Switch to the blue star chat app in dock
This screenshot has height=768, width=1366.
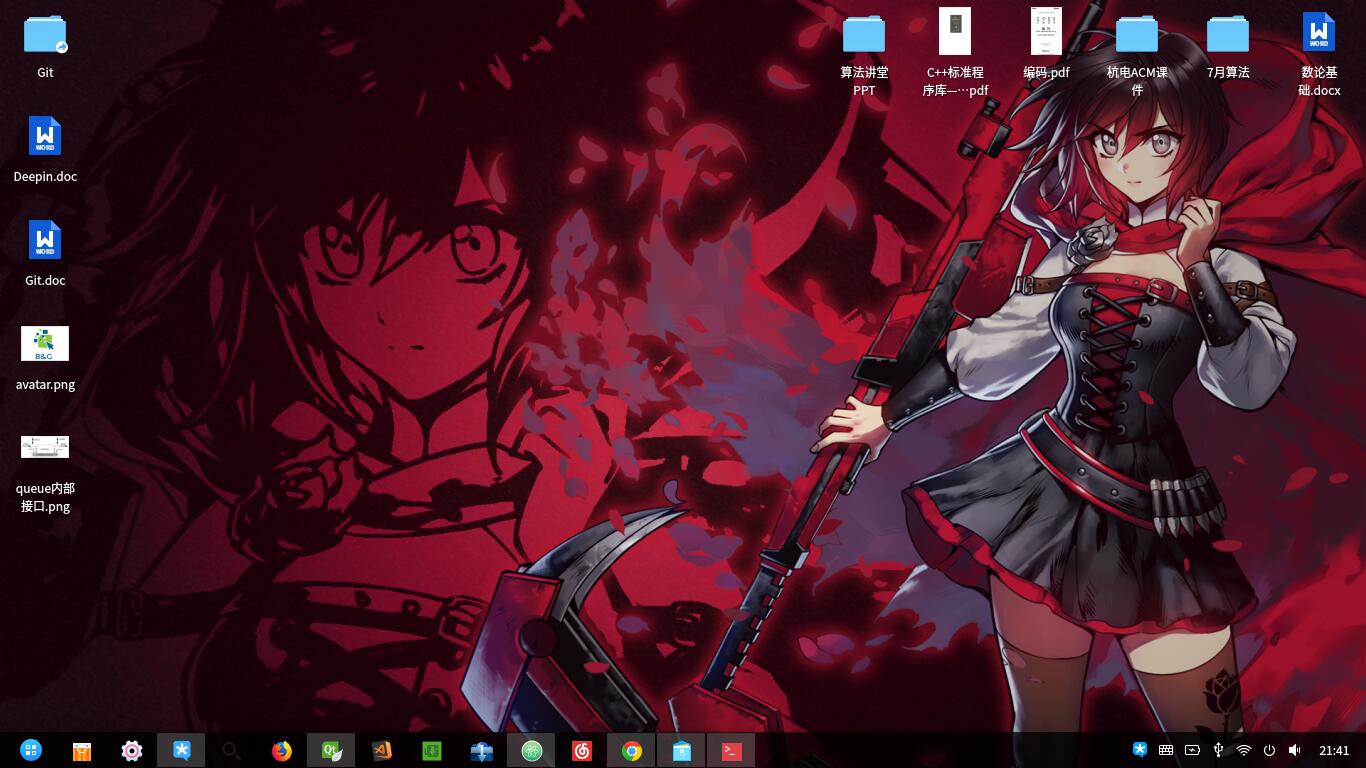pyautogui.click(x=181, y=750)
